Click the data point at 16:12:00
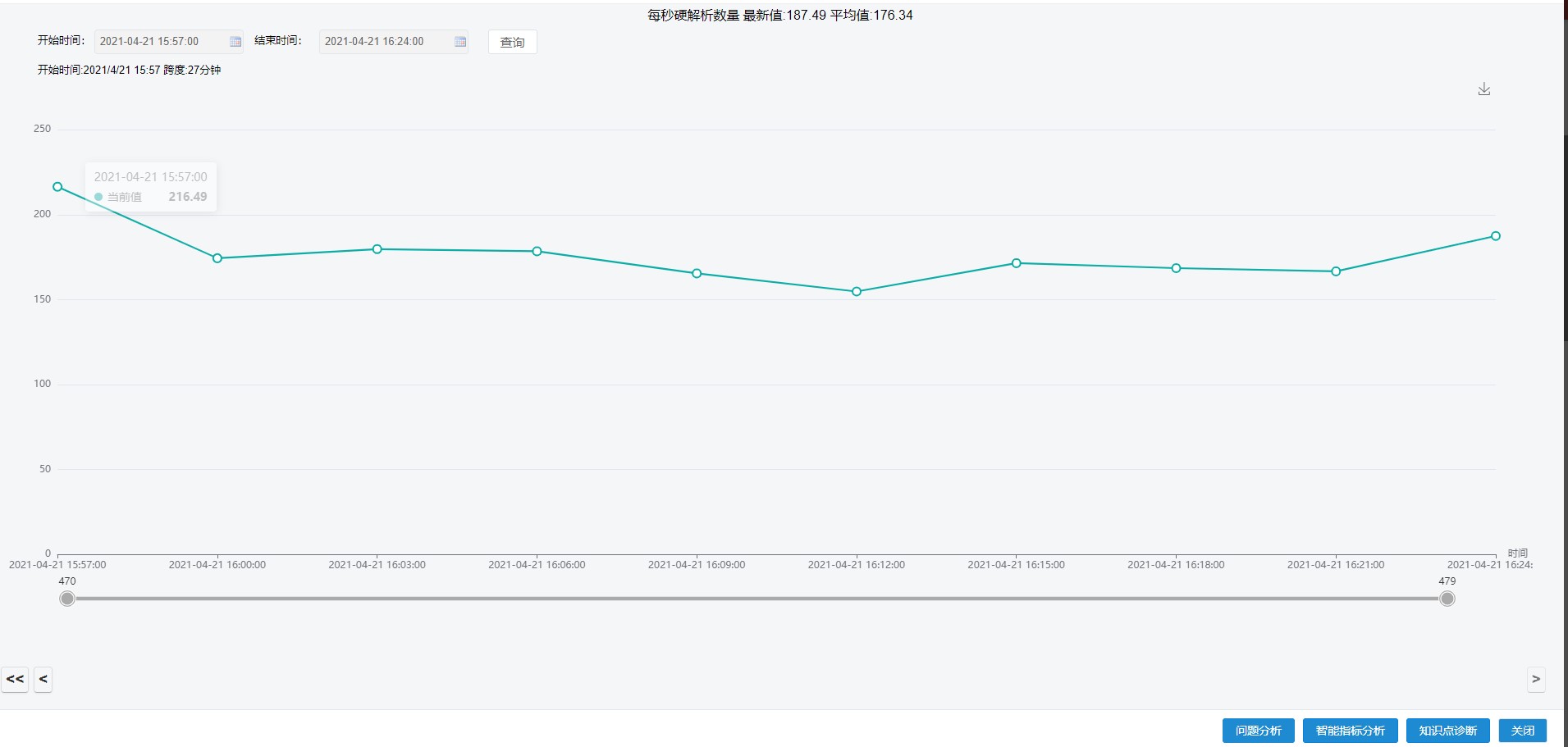Viewport: 1568px width, 747px height. [857, 292]
